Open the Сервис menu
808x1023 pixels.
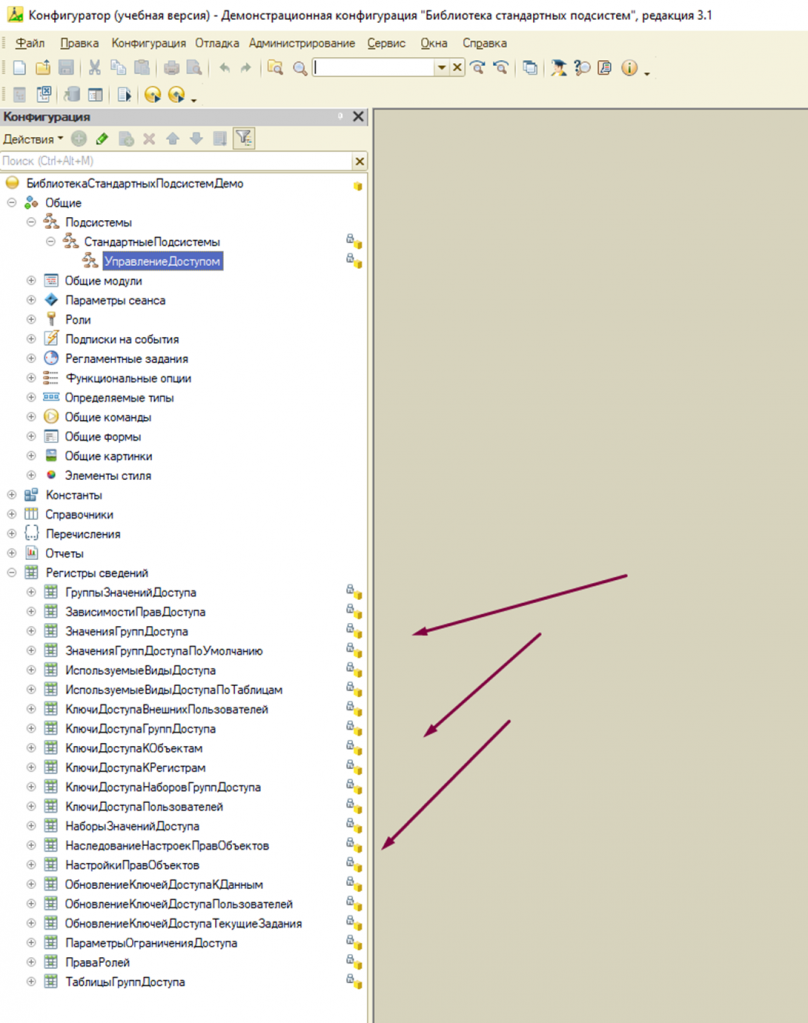pos(386,43)
